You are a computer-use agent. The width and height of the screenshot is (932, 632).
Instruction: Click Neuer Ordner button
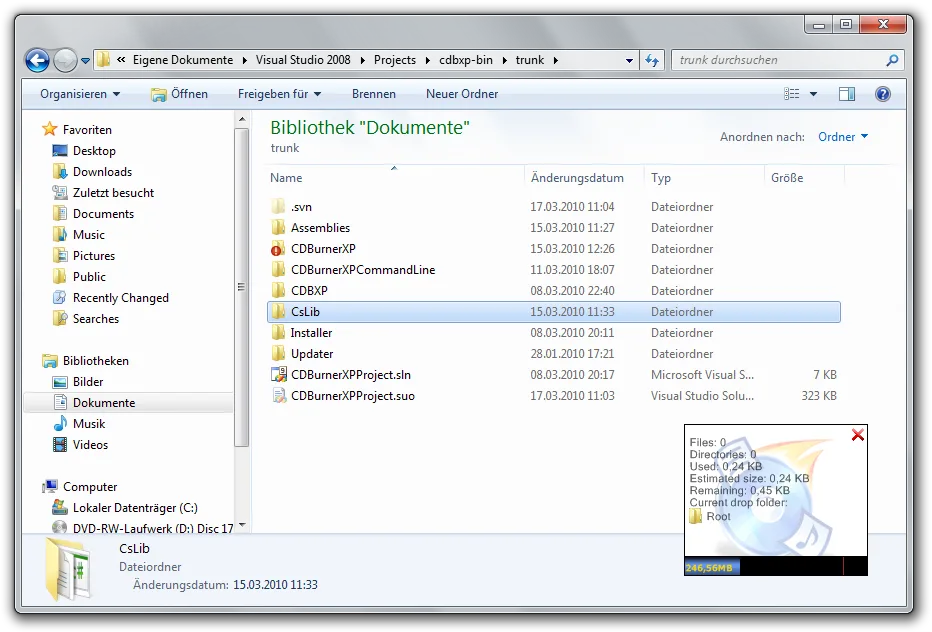(462, 94)
